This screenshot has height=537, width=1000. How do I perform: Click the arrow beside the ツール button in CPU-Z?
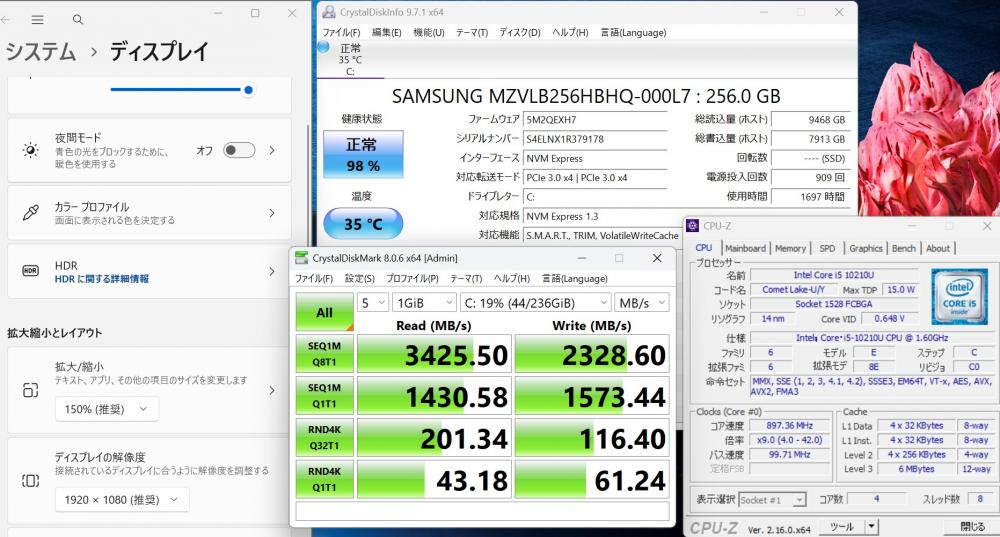click(871, 527)
